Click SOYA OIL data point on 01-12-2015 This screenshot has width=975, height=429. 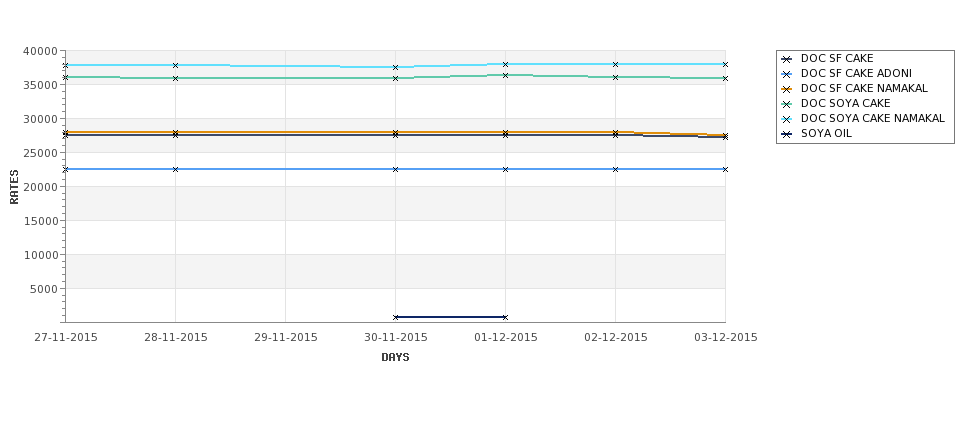point(505,317)
